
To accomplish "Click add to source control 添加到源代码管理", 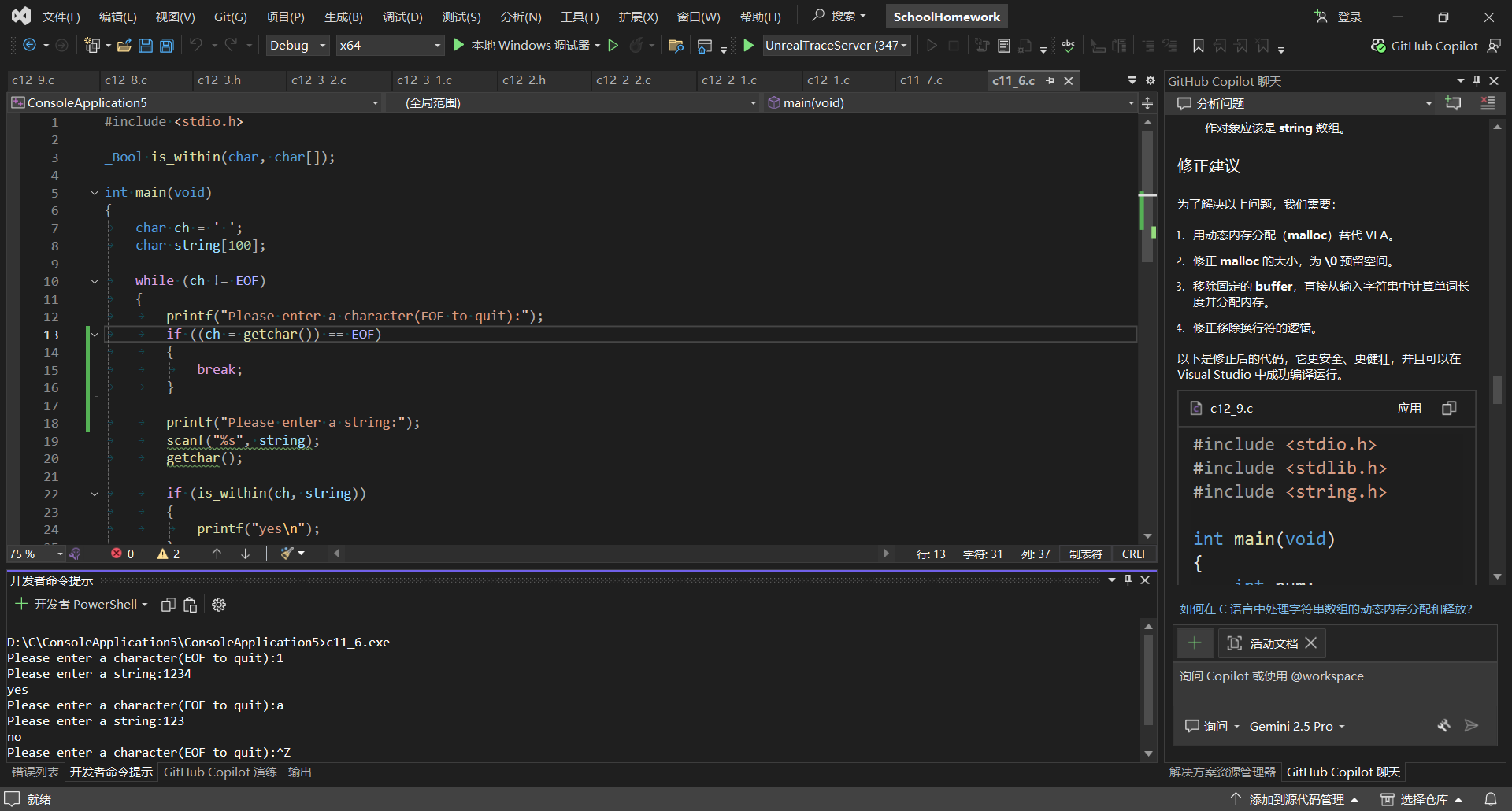I will [1295, 799].
